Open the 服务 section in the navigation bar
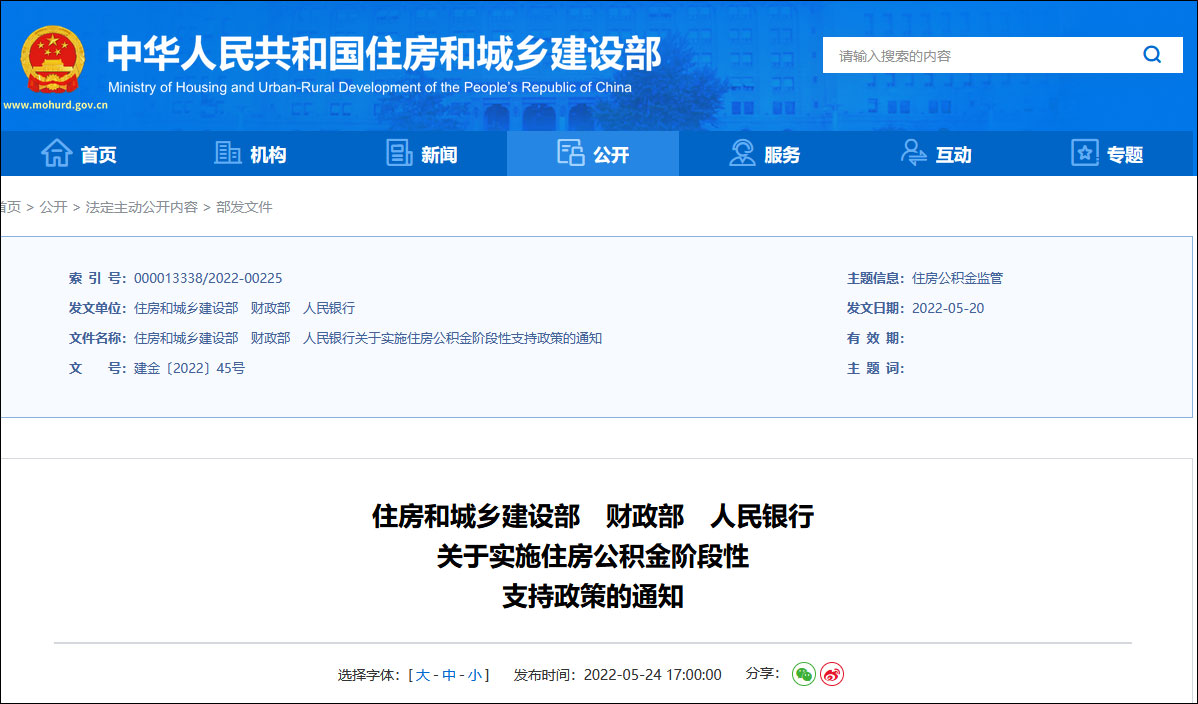 coord(766,152)
